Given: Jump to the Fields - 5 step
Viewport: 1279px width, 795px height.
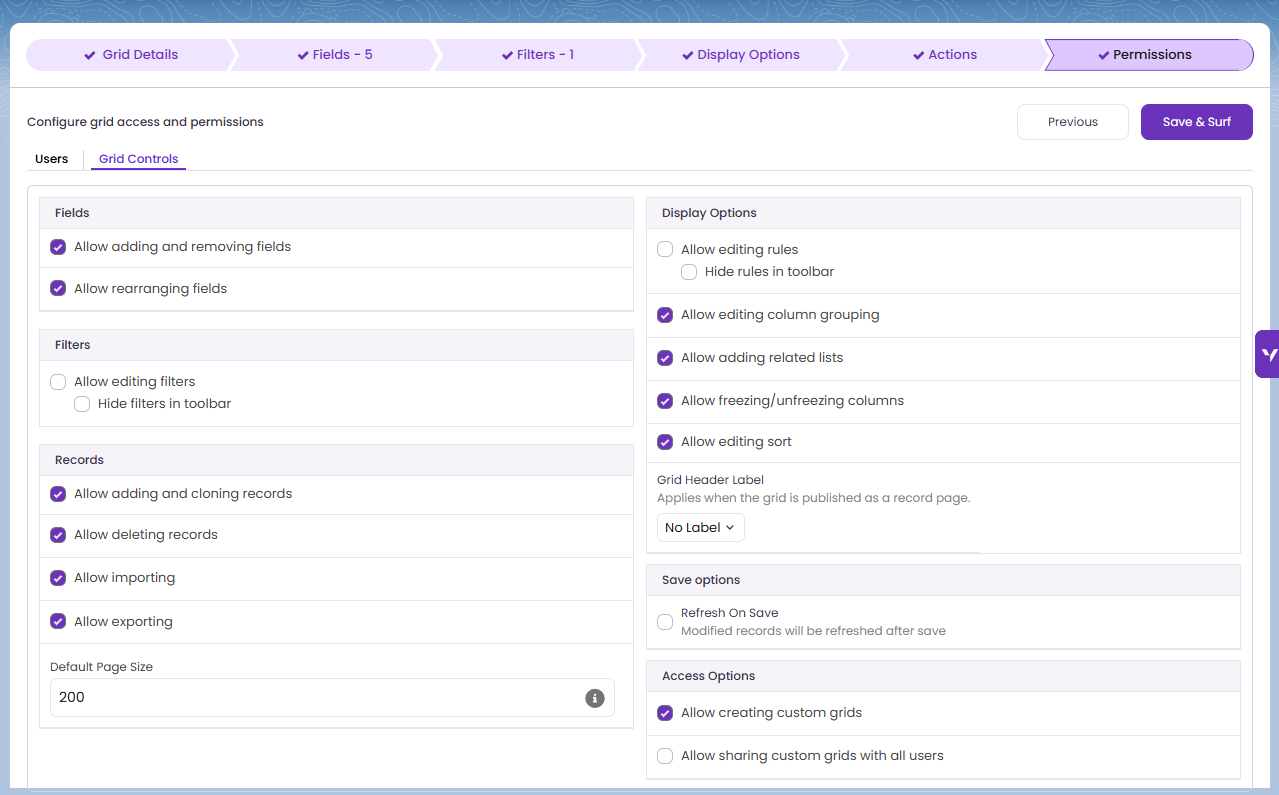Looking at the screenshot, I should coord(334,55).
